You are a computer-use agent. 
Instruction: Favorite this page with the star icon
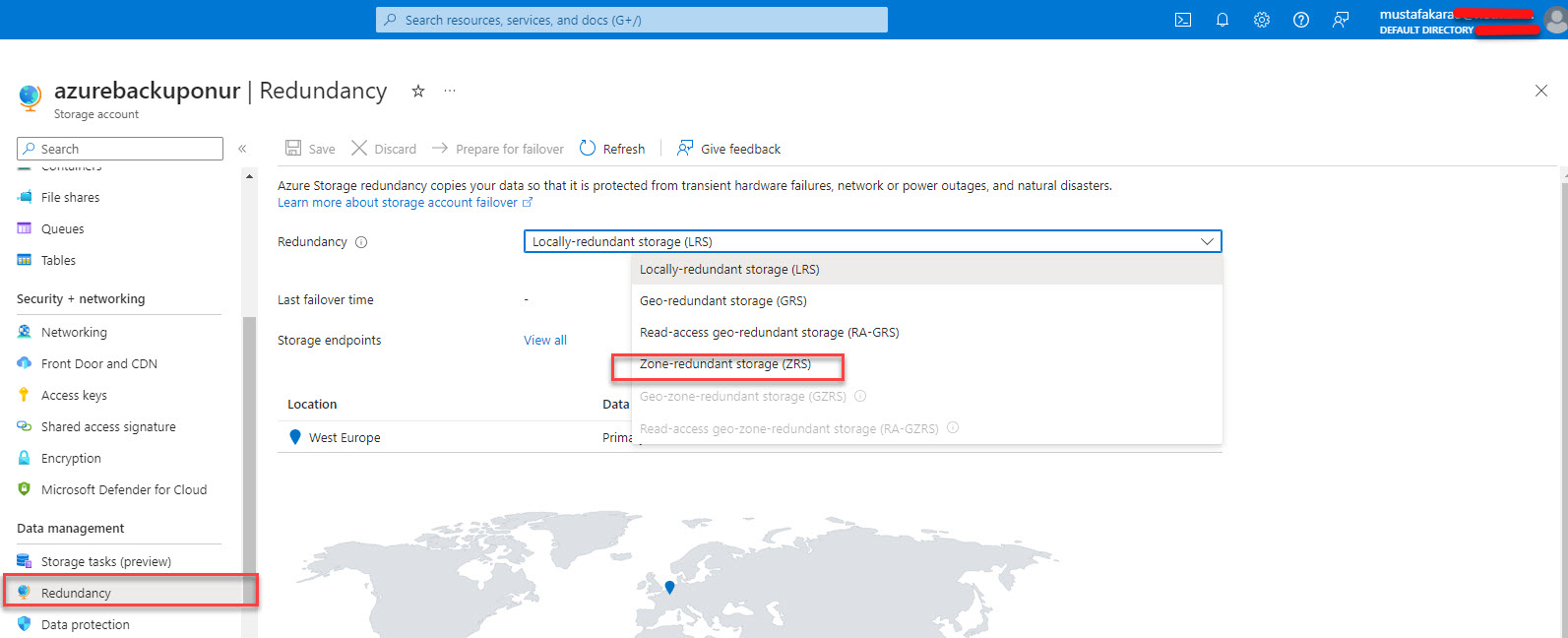pyautogui.click(x=418, y=91)
